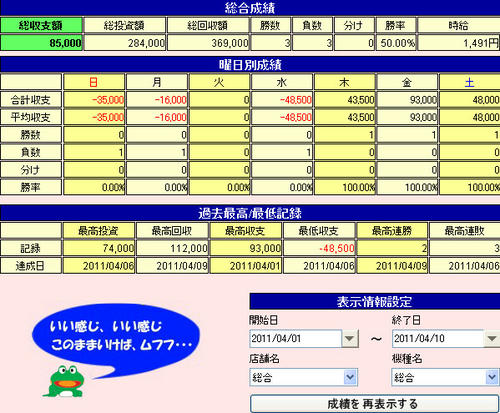Click the 勝率 row label in weekday table

(x=31, y=187)
